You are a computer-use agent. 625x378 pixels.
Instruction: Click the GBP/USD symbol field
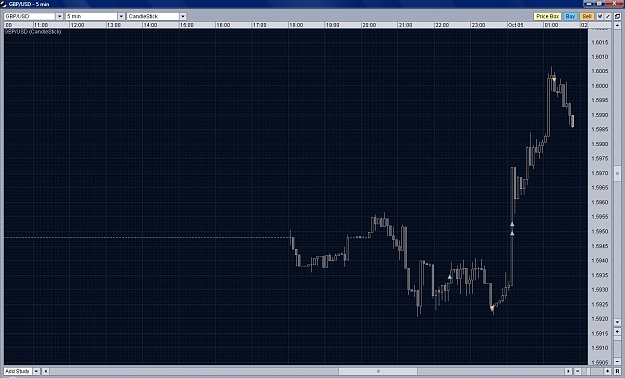(29, 16)
